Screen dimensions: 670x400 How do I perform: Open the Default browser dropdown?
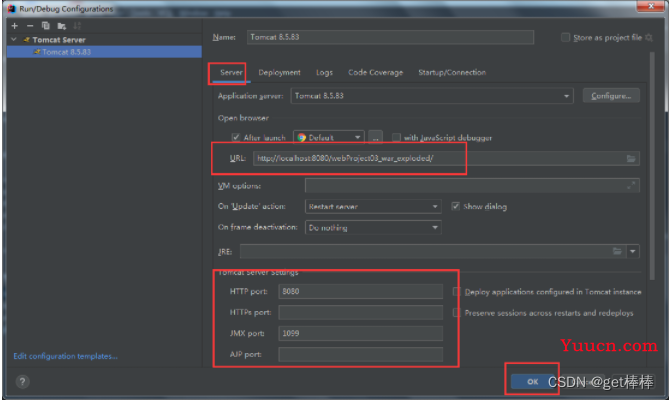point(357,138)
